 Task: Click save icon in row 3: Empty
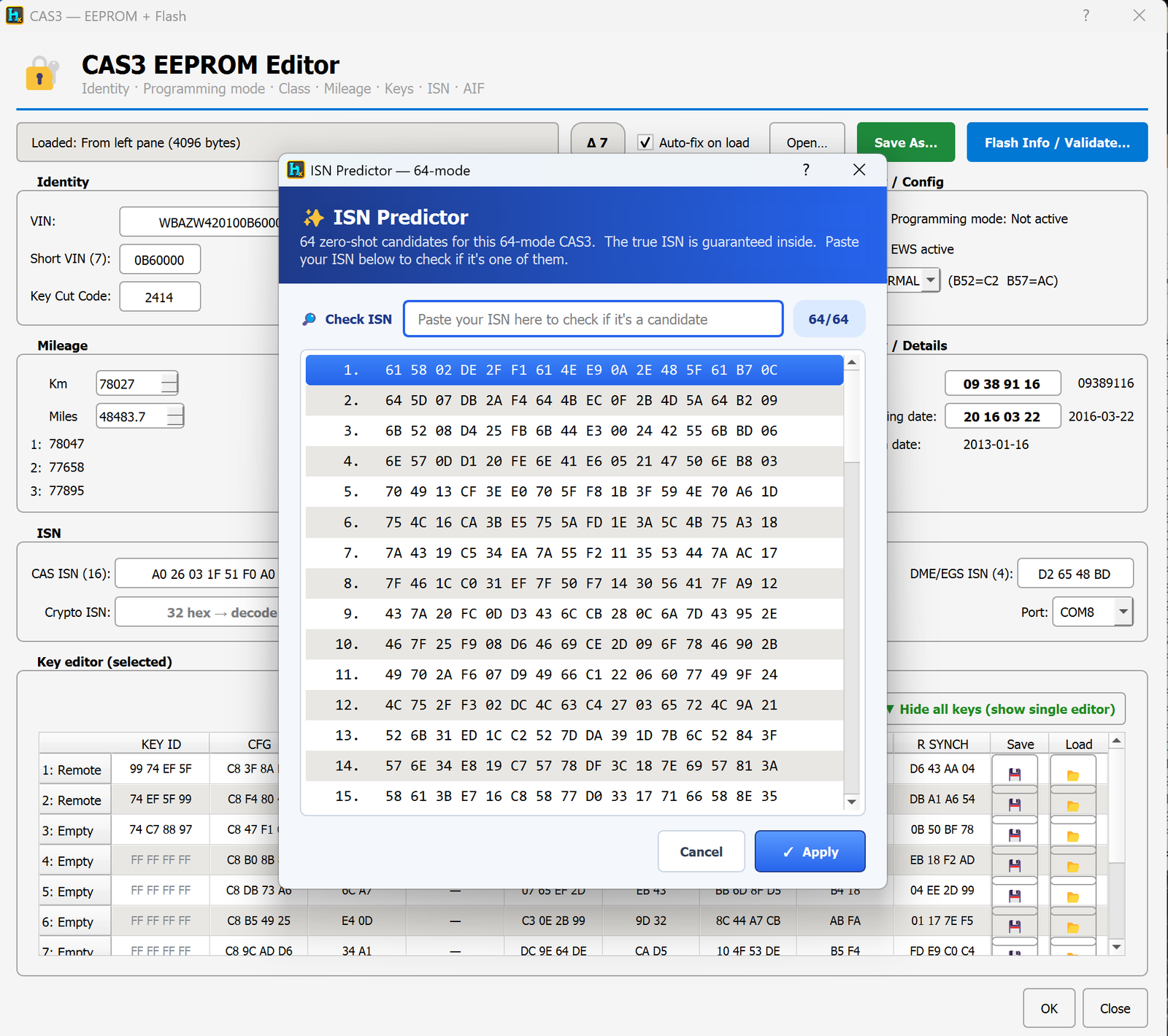pyautogui.click(x=1015, y=835)
